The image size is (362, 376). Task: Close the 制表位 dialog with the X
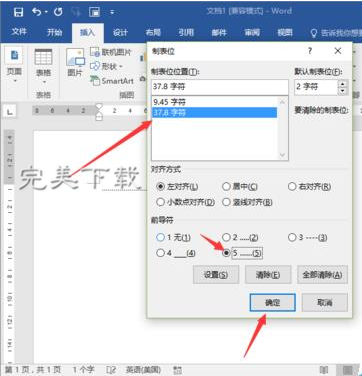click(338, 51)
